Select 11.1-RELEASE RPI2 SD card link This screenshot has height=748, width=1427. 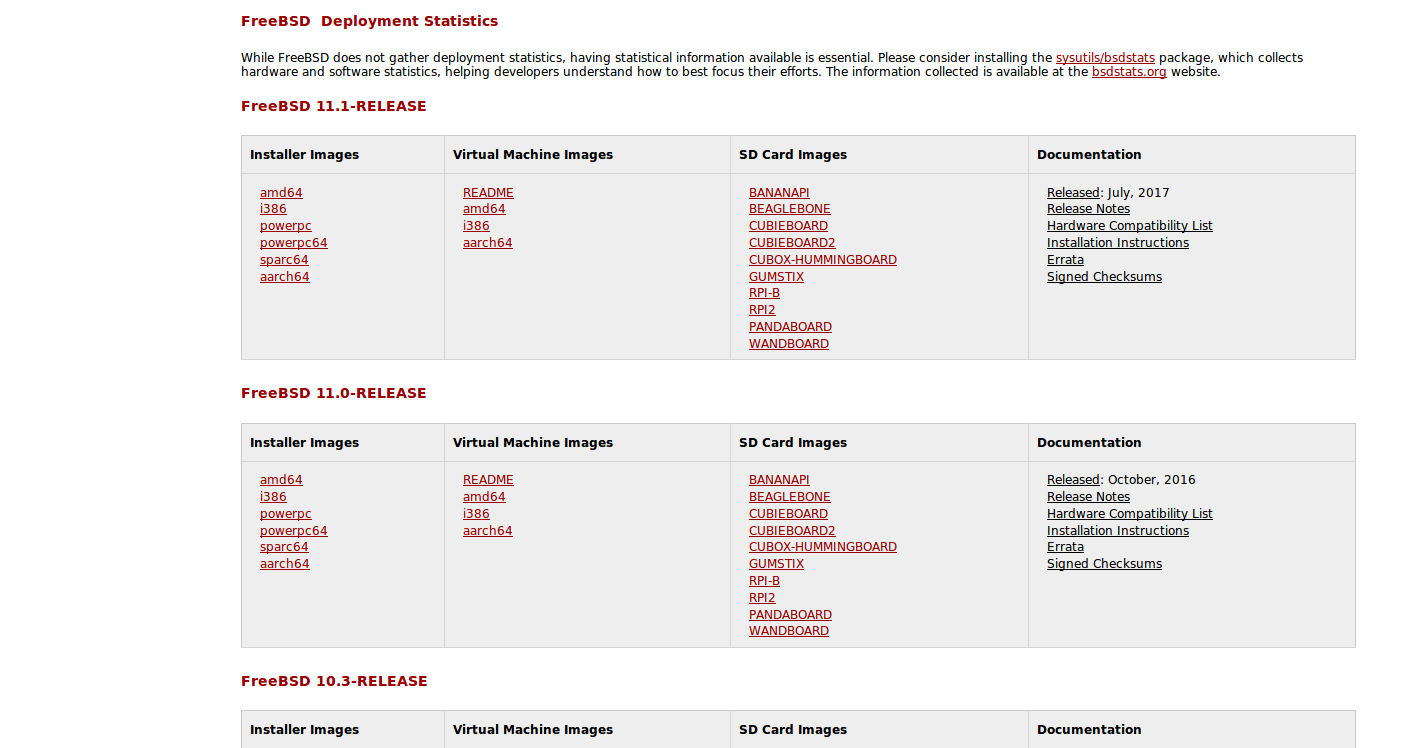coord(762,310)
